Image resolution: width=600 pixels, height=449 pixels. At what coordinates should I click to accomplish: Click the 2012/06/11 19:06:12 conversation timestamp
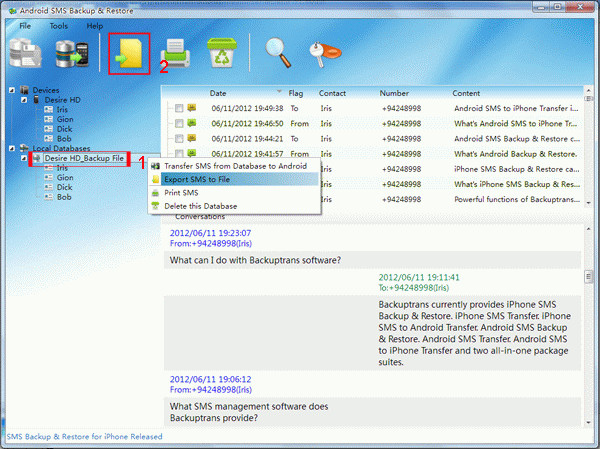[x=210, y=379]
